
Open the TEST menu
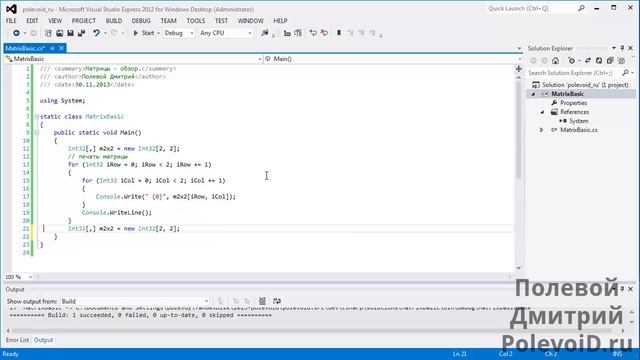pyautogui.click(x=221, y=21)
